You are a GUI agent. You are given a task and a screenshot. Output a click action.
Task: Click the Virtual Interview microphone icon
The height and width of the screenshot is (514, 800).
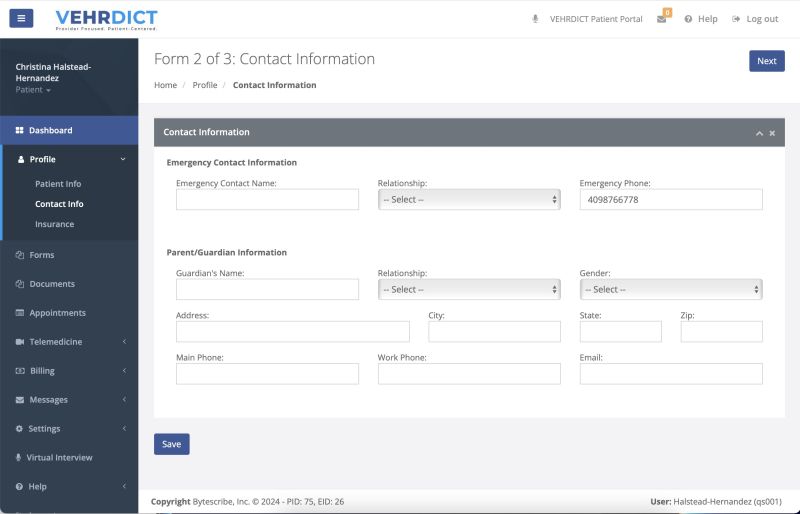click(x=18, y=457)
